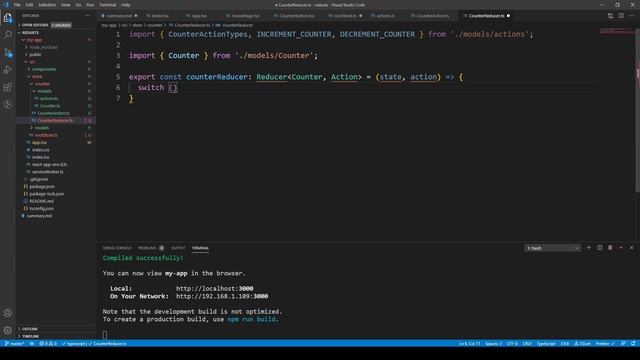The height and width of the screenshot is (360, 640).
Task: Open the Help menu
Action: (125, 5)
